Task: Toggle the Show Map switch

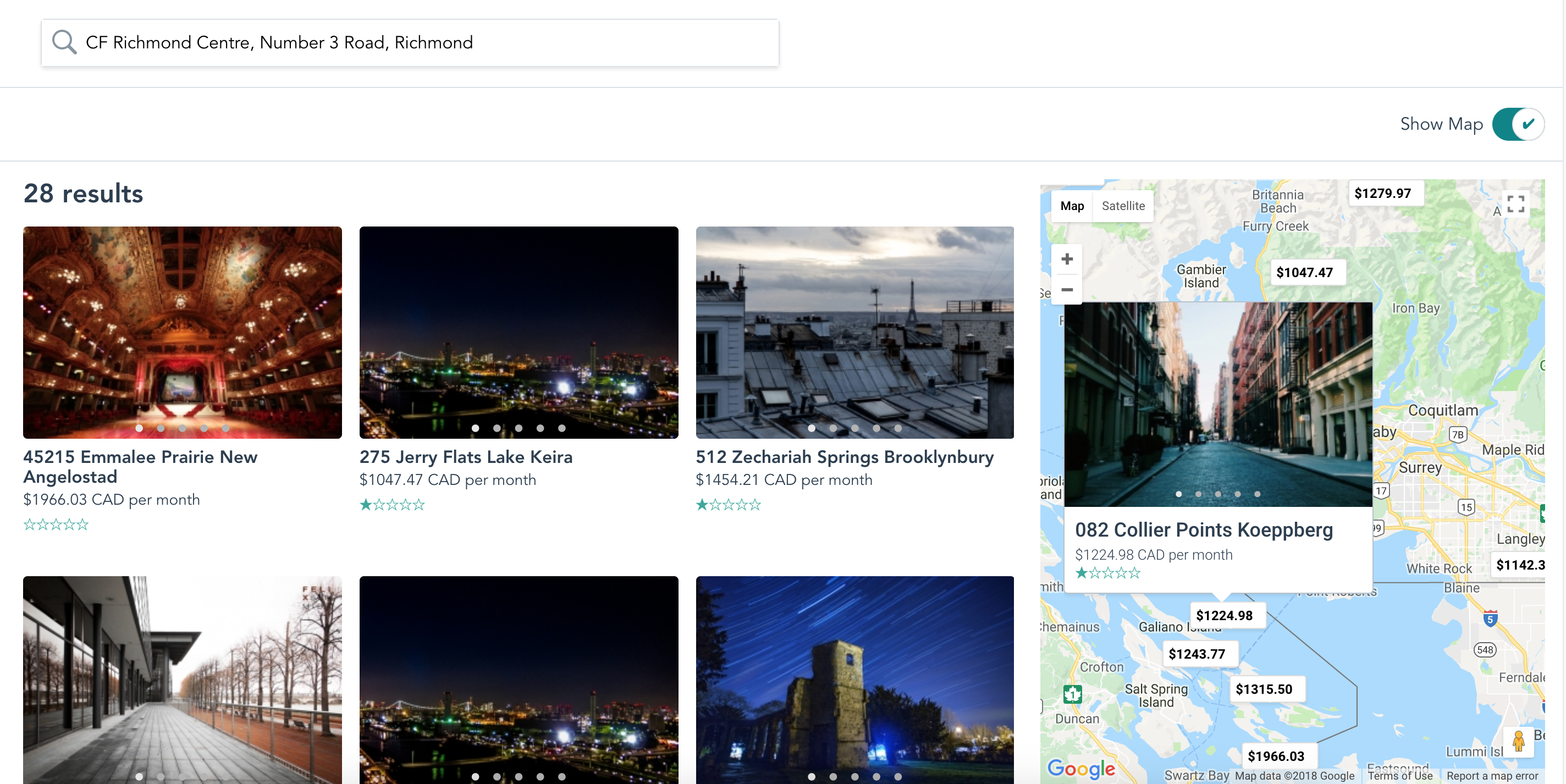Action: tap(1518, 124)
